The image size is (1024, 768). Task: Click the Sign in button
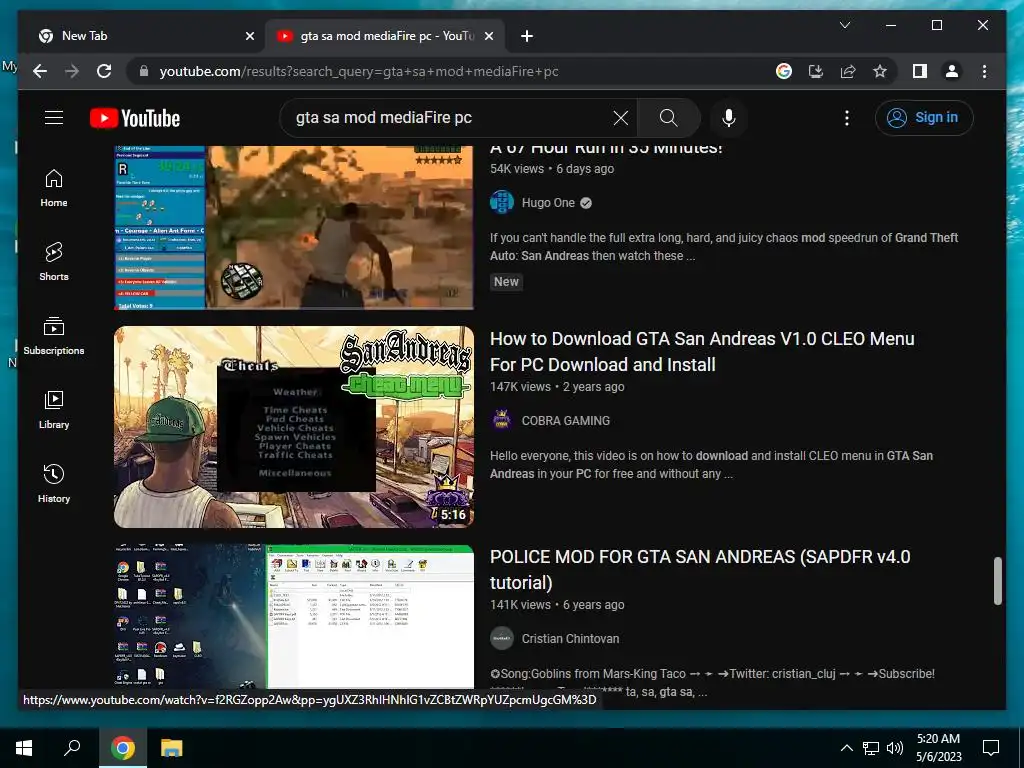pyautogui.click(x=923, y=118)
